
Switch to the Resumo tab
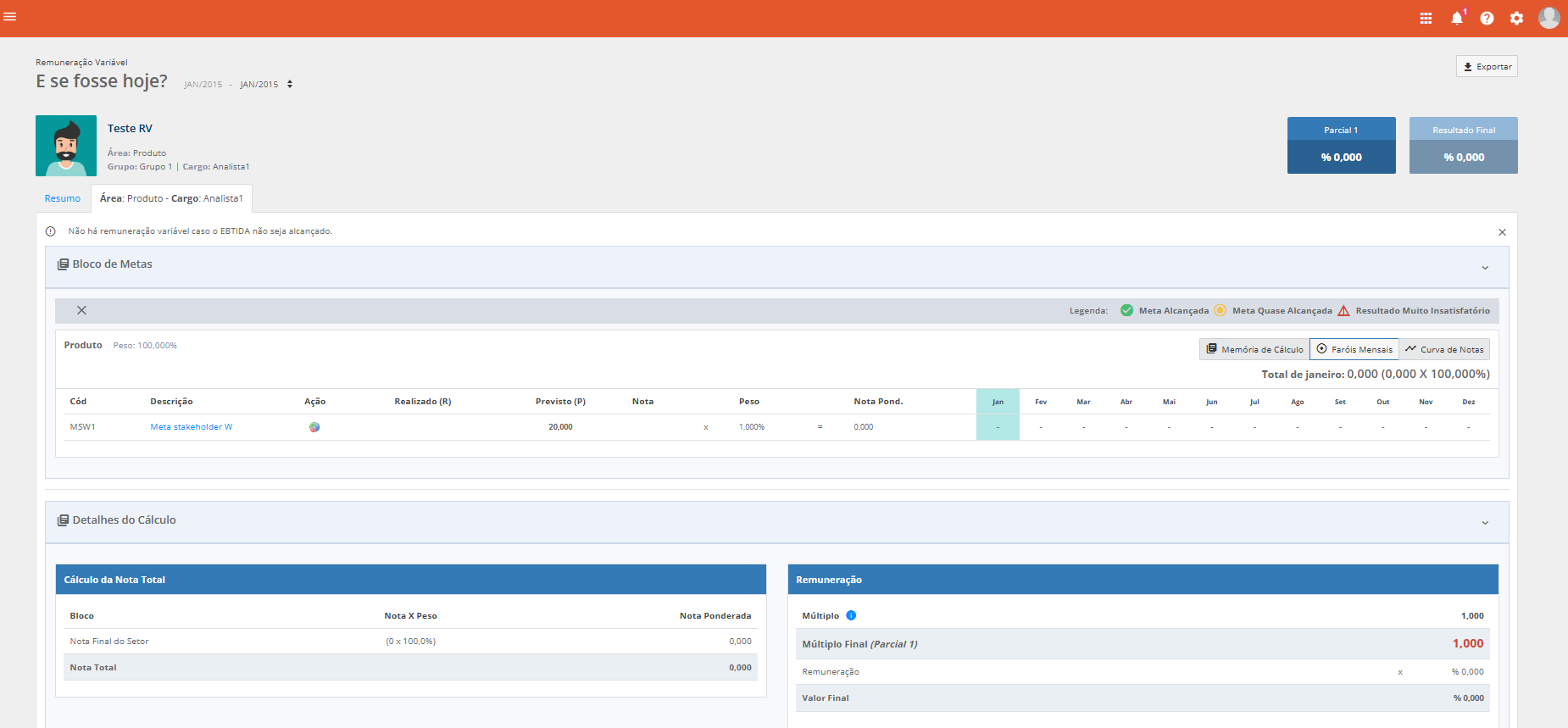click(x=63, y=198)
